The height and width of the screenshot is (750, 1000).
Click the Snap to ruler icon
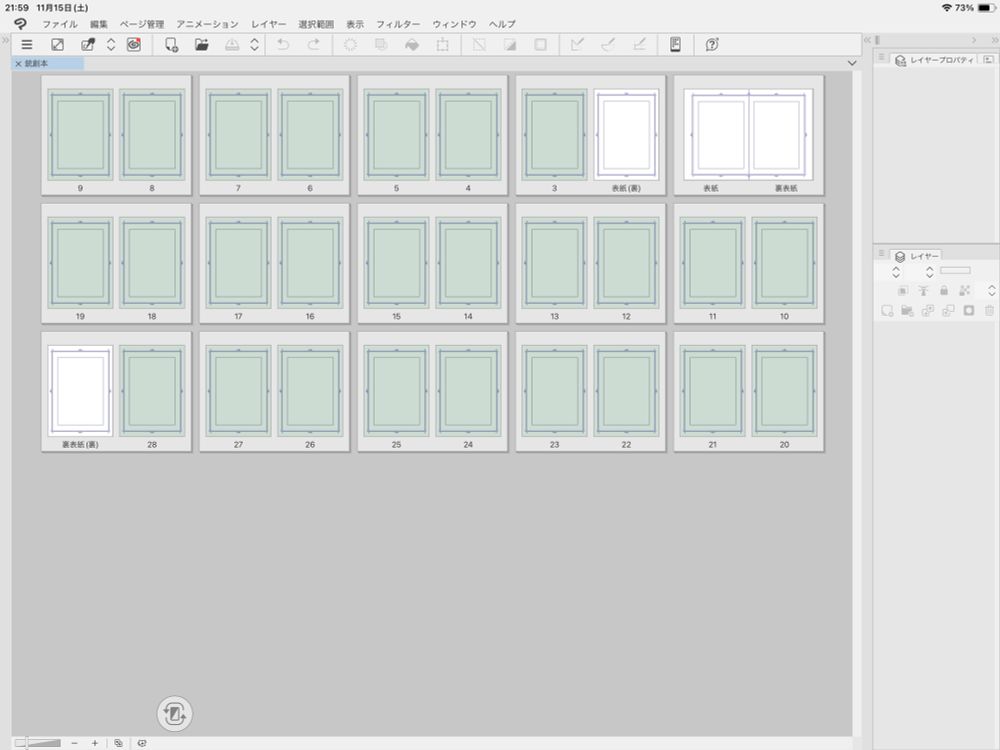coord(577,45)
